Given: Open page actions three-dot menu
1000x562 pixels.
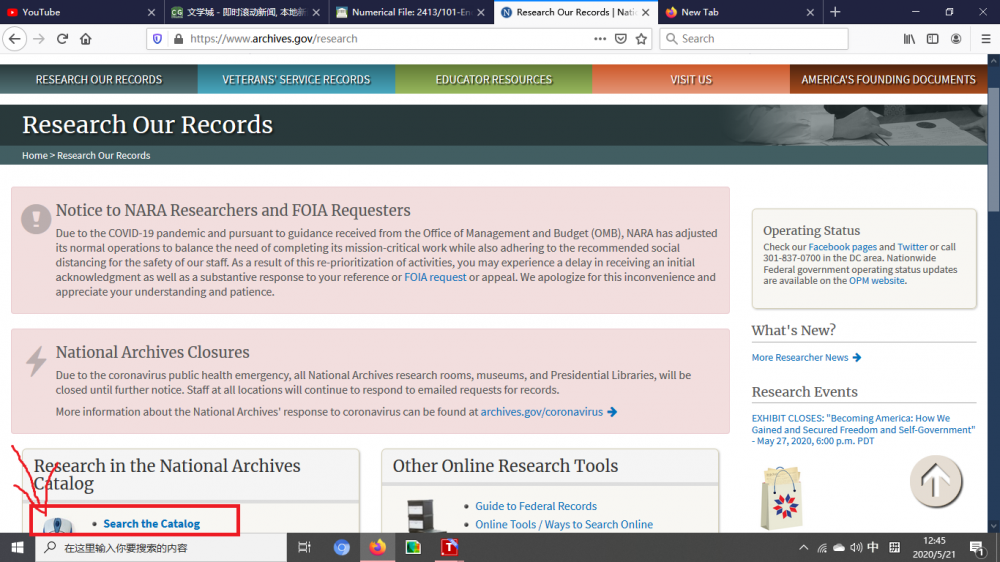Looking at the screenshot, I should 600,39.
